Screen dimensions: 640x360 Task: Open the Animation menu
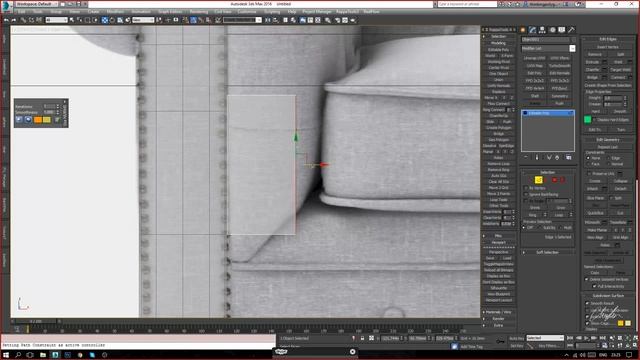point(141,12)
